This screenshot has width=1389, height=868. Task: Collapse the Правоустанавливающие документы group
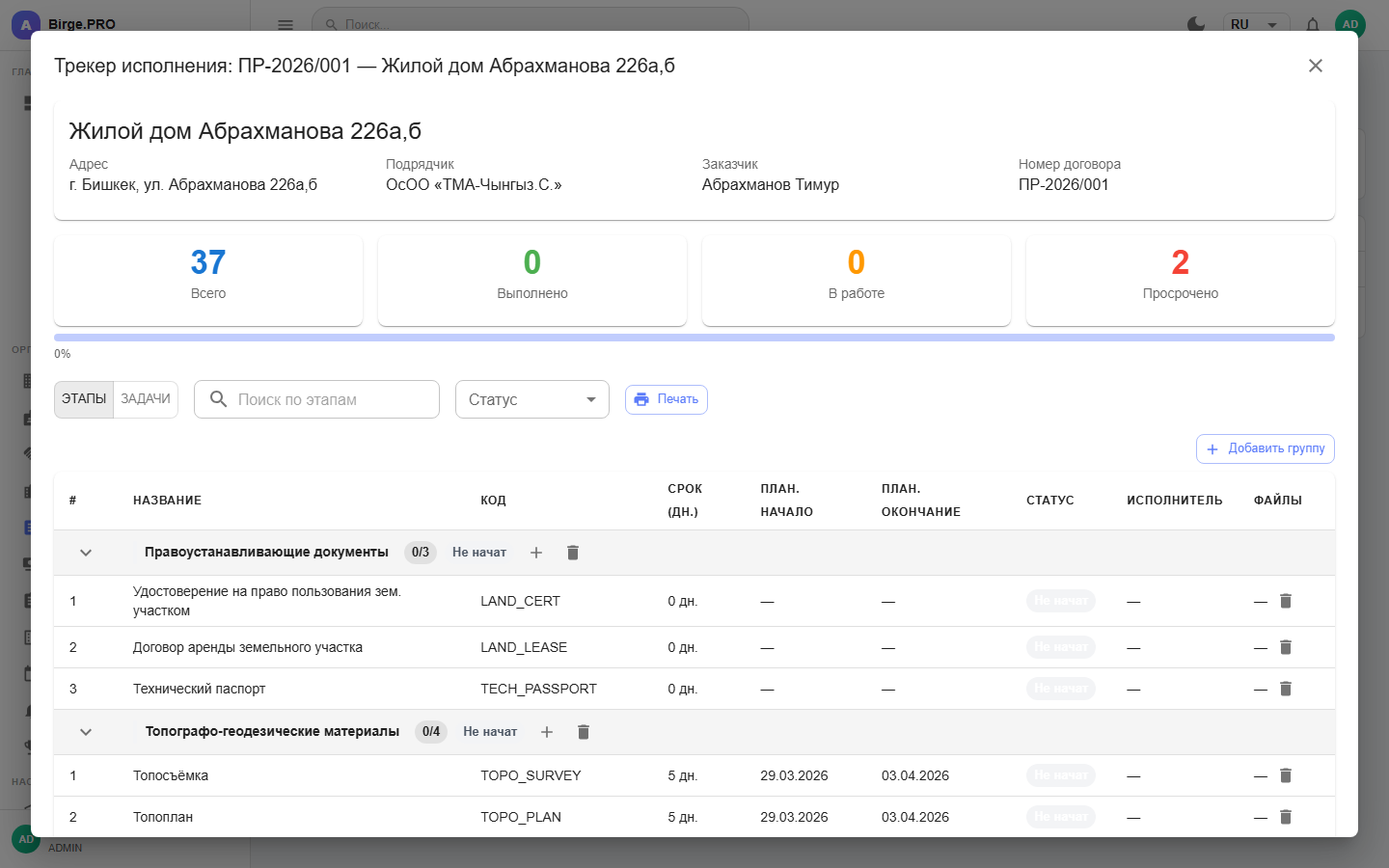click(x=86, y=553)
